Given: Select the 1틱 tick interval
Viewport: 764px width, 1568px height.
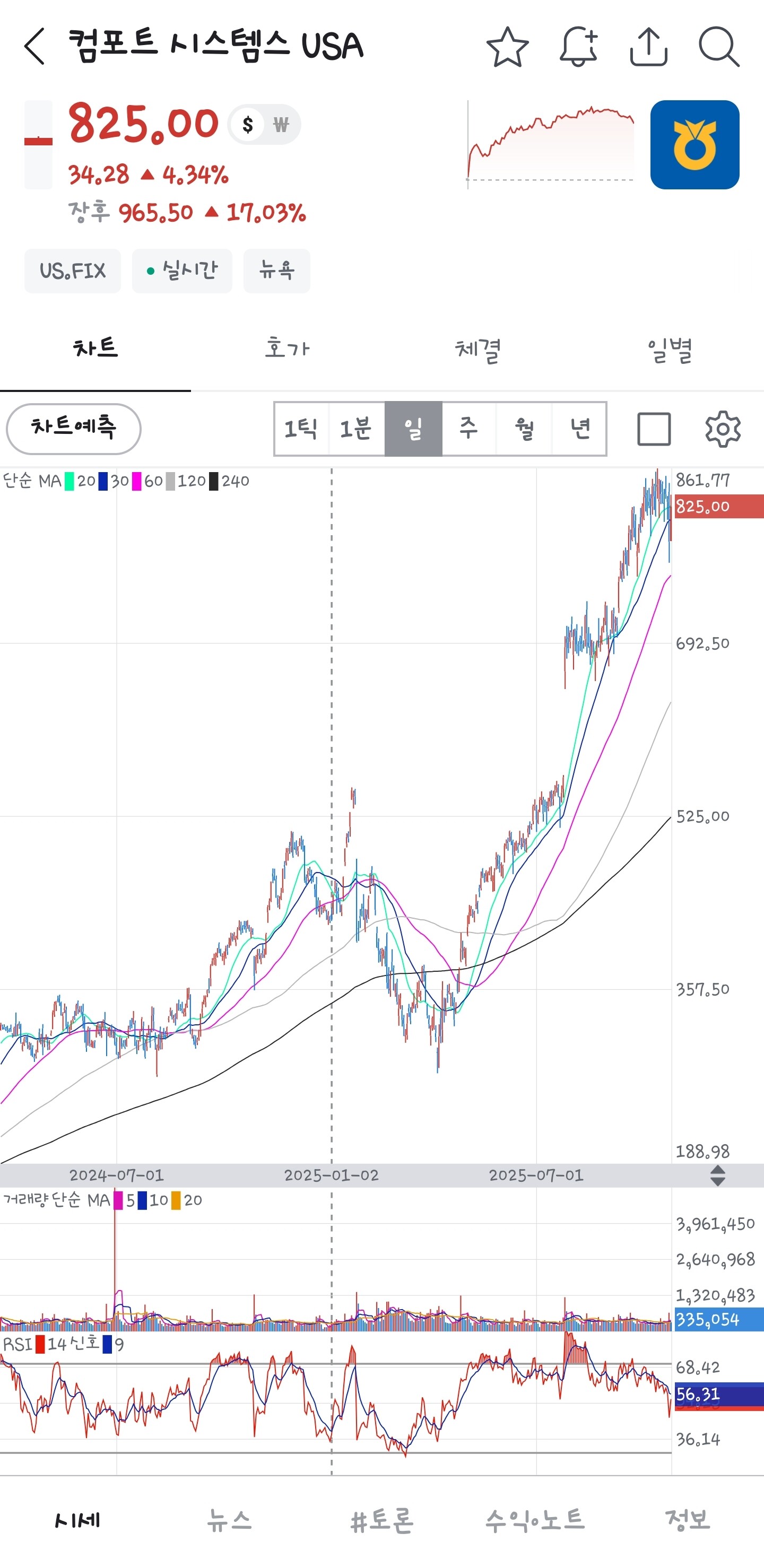Looking at the screenshot, I should click(x=302, y=429).
